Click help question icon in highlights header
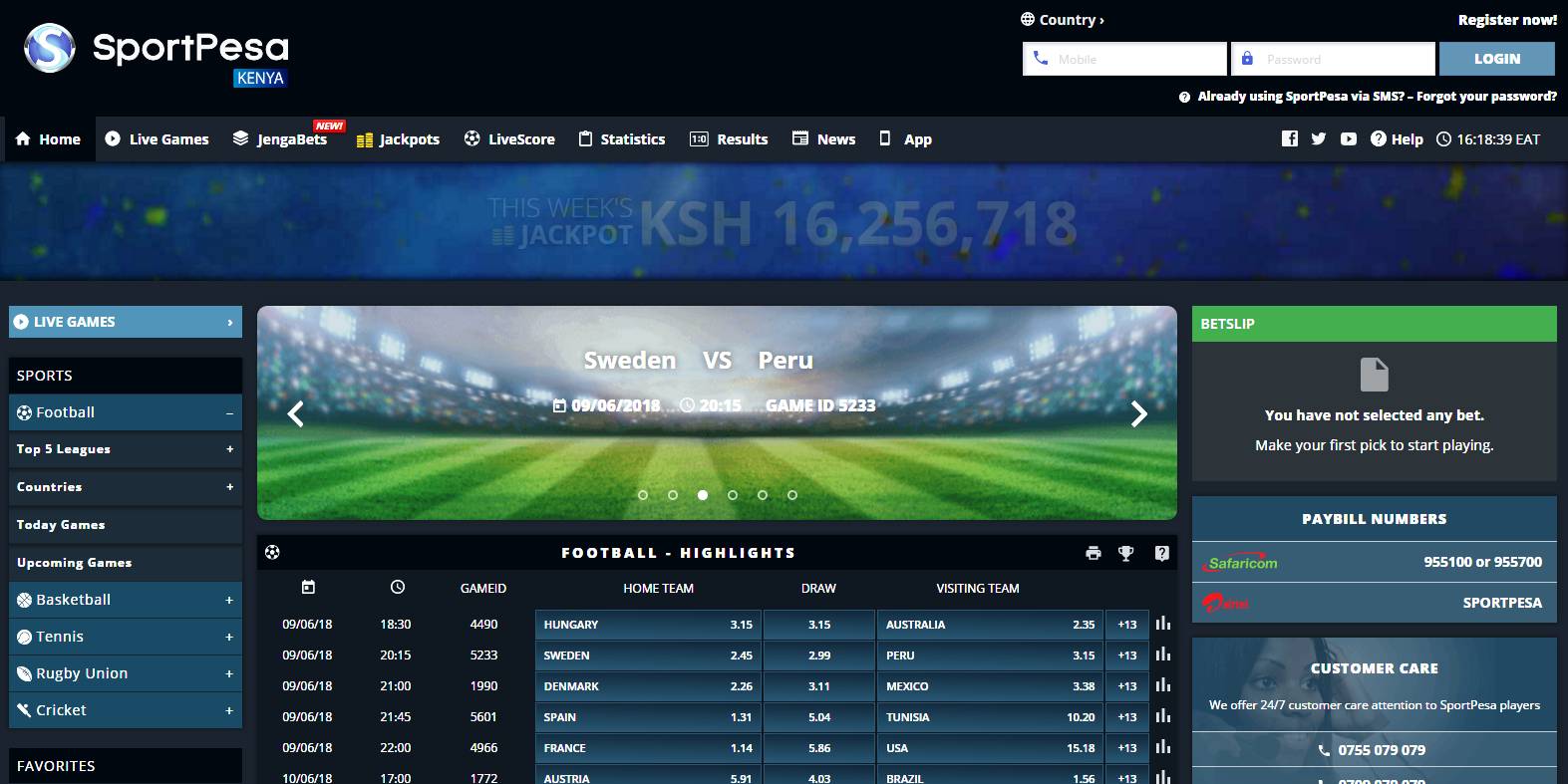 tap(1162, 553)
